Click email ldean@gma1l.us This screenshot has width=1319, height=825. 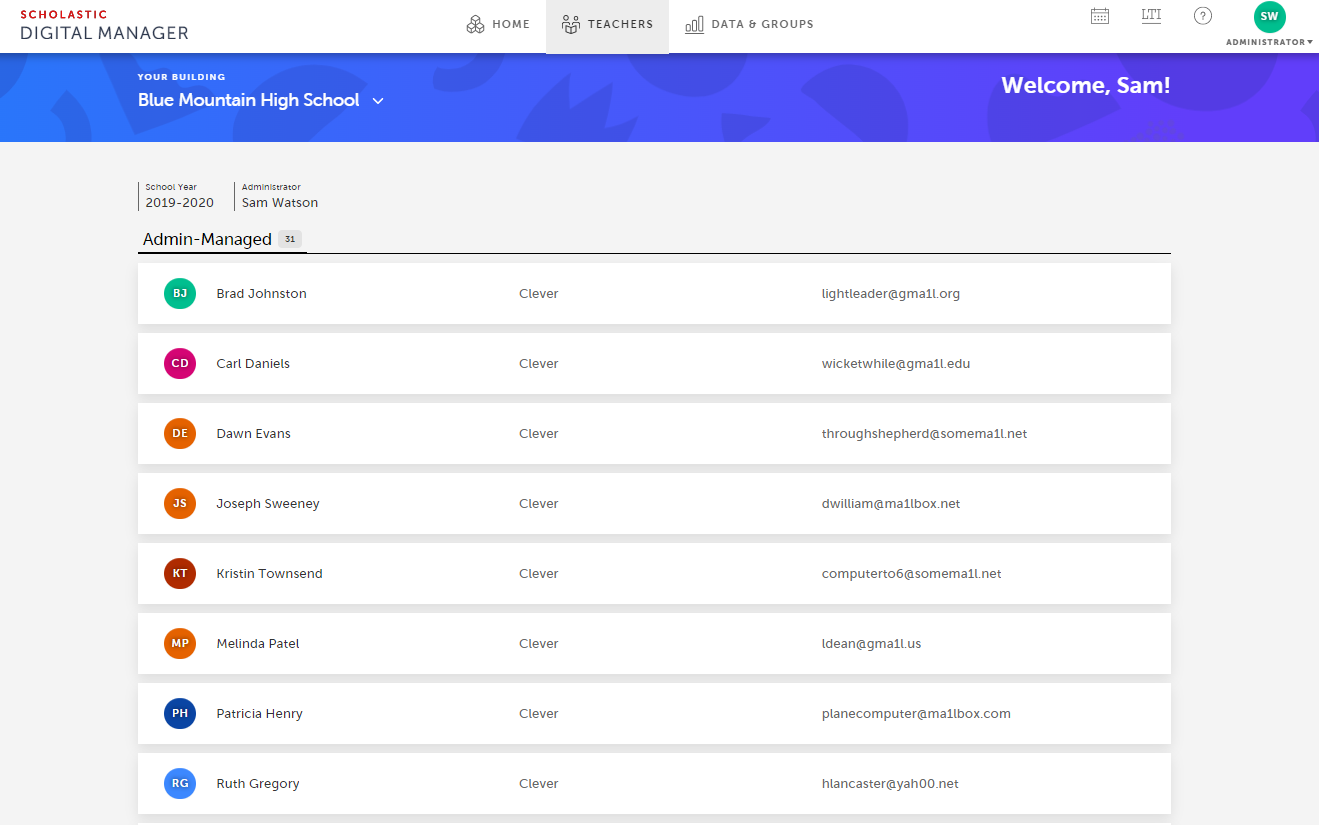point(872,644)
